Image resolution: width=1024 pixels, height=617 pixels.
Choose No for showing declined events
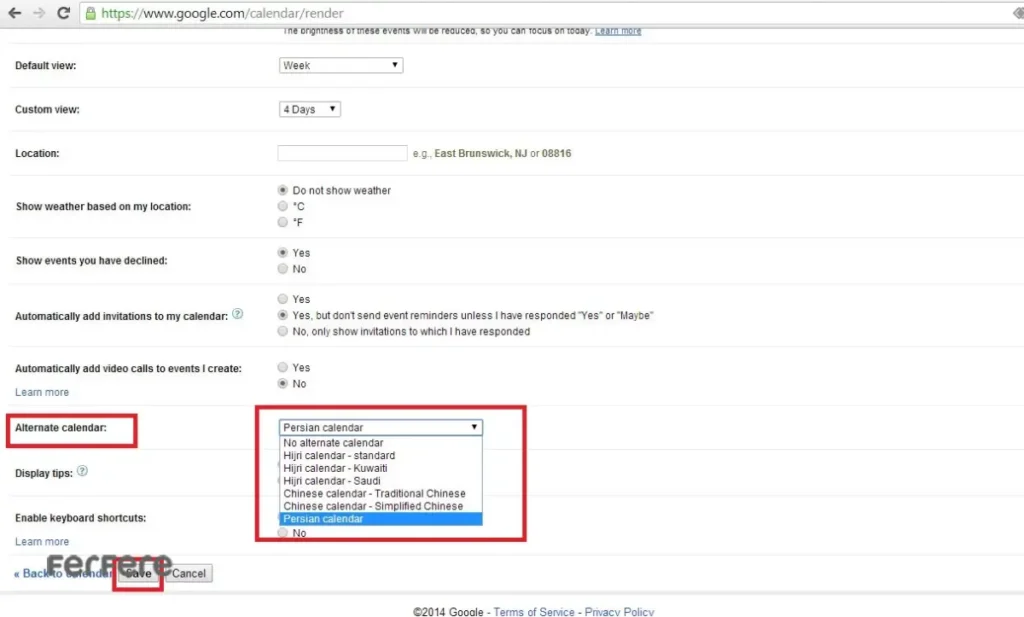(x=283, y=269)
